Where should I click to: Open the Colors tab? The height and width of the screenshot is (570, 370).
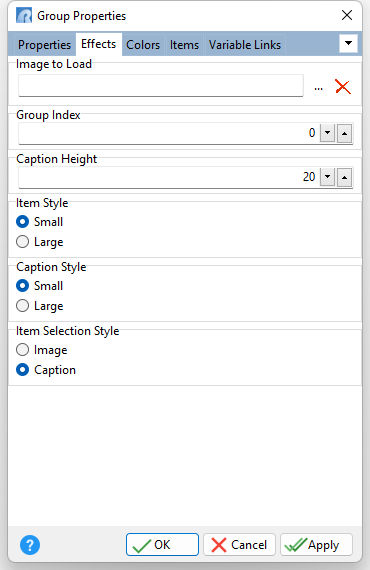pyautogui.click(x=143, y=45)
